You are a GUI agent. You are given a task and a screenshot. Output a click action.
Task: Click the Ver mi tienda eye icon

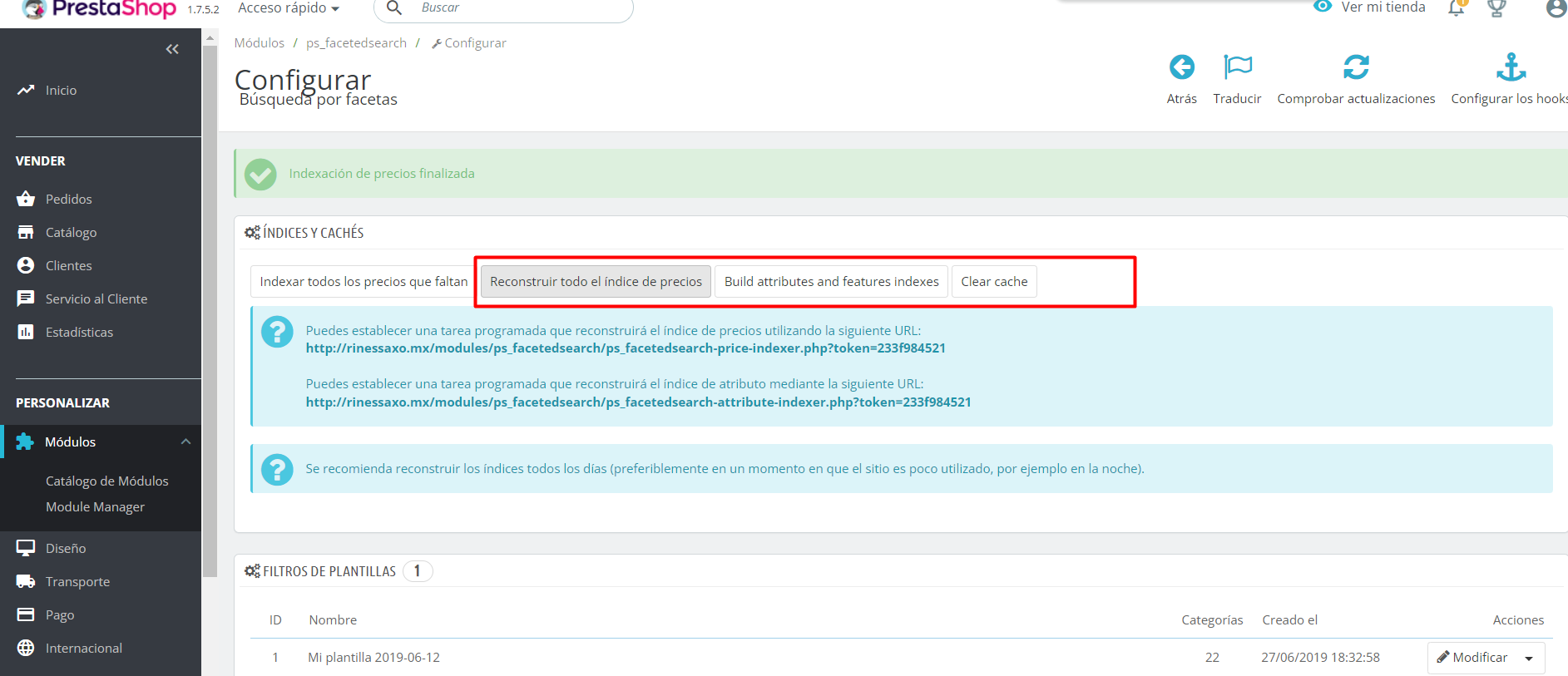click(1323, 7)
